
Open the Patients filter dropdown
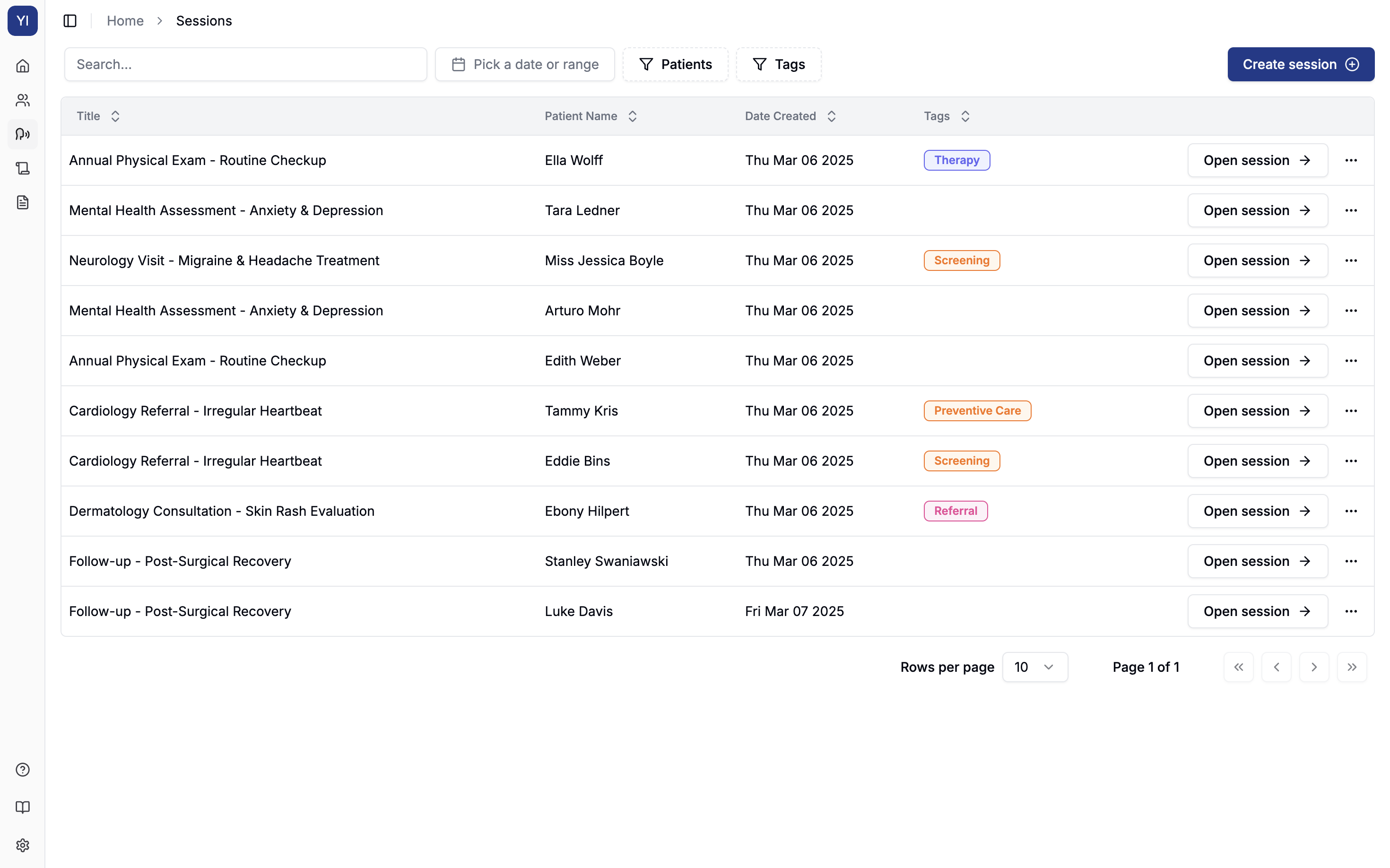click(675, 64)
